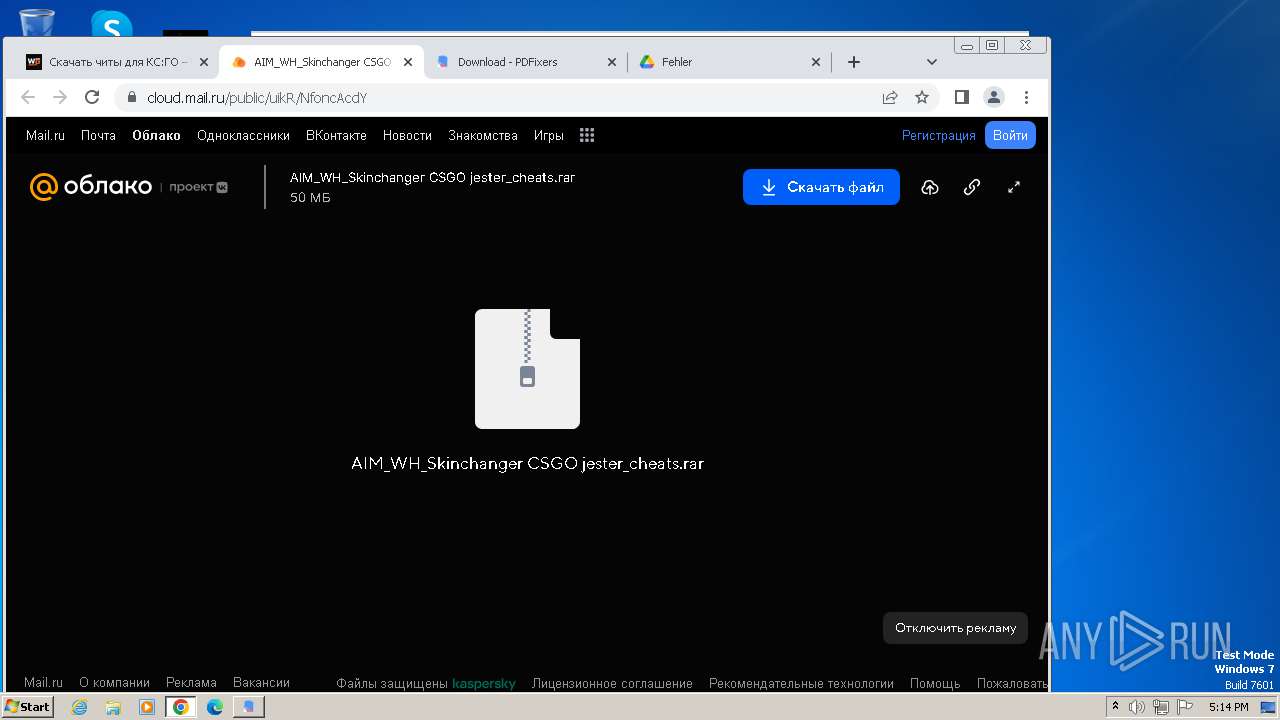Switch to the Download - PDFixers tab
The image size is (1280, 720).
point(525,62)
